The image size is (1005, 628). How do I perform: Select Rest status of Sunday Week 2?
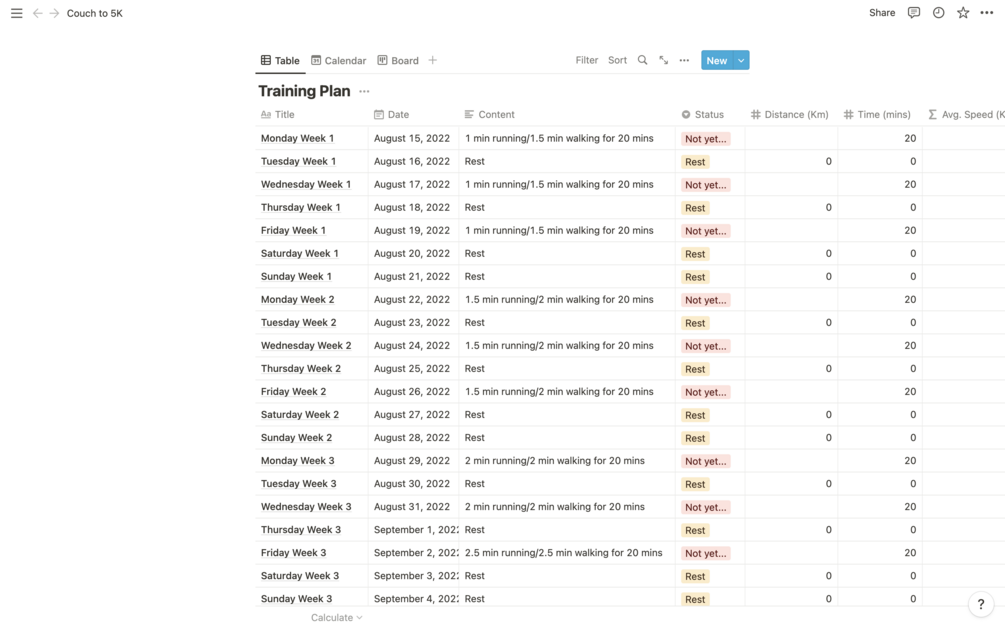pyautogui.click(x=695, y=438)
